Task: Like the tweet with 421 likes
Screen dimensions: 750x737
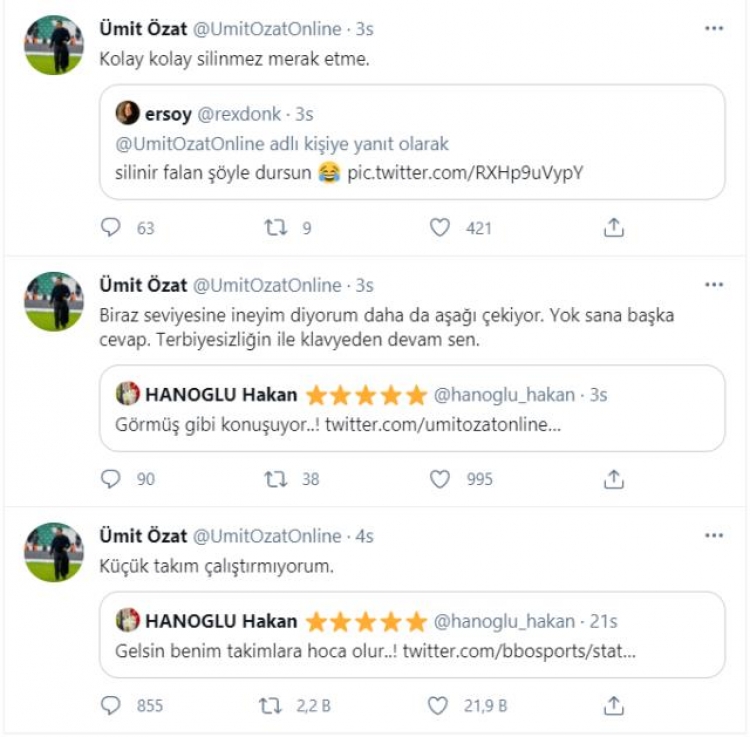Action: coord(440,228)
